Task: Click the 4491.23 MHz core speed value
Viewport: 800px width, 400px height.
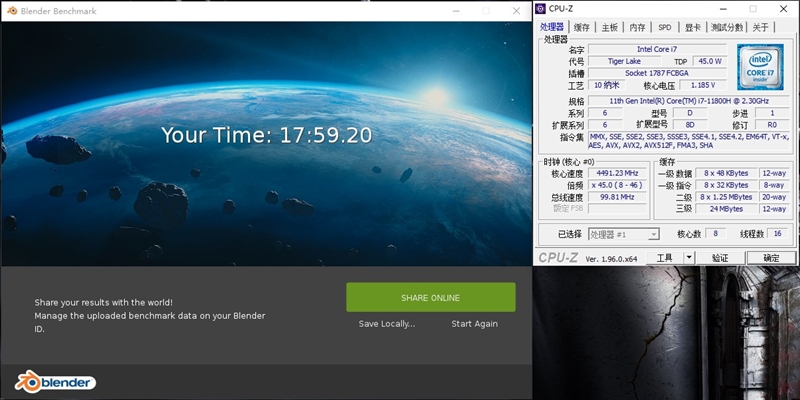Action: pyautogui.click(x=617, y=173)
